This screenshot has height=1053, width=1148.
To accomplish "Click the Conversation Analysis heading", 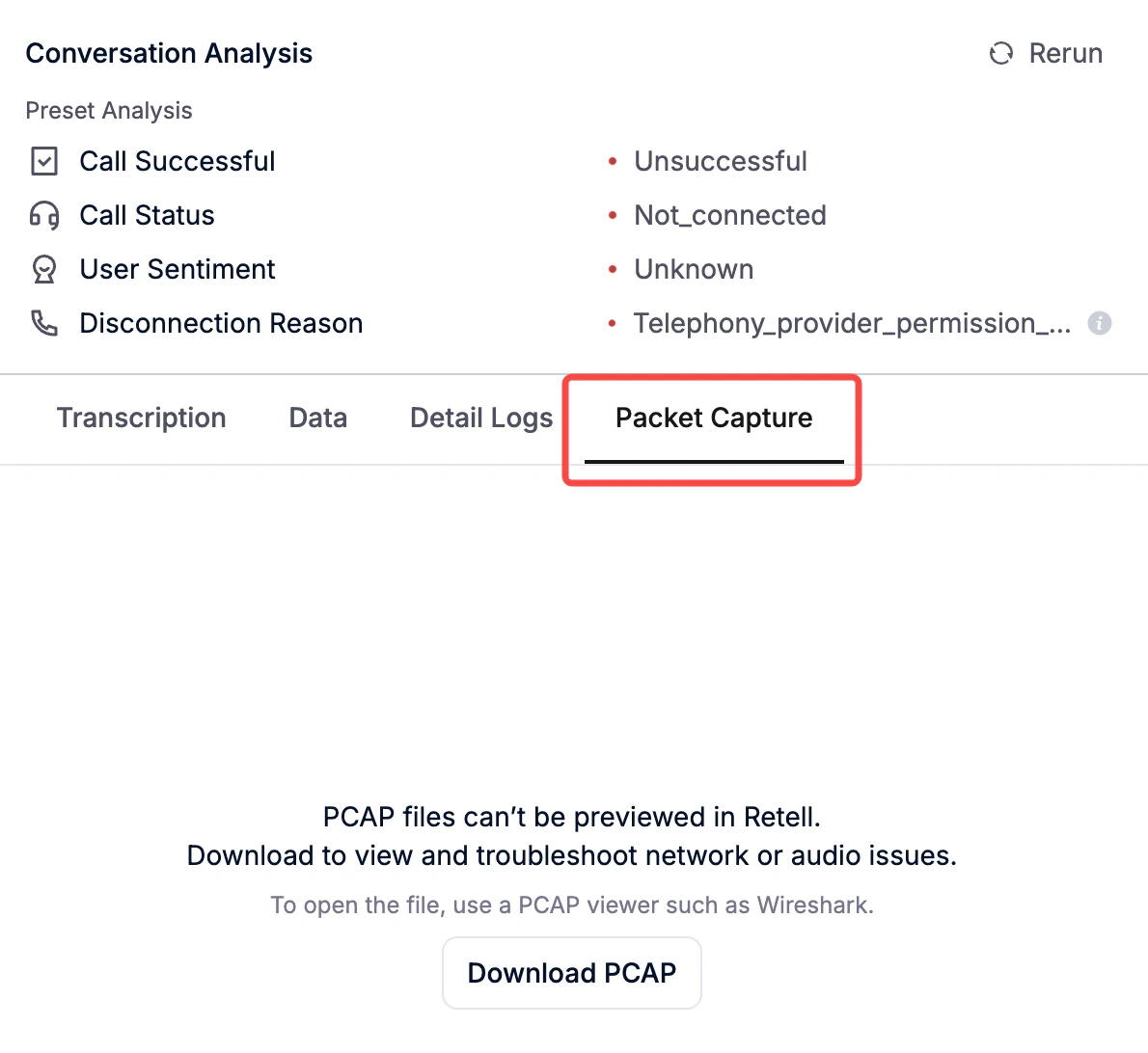I will (169, 53).
